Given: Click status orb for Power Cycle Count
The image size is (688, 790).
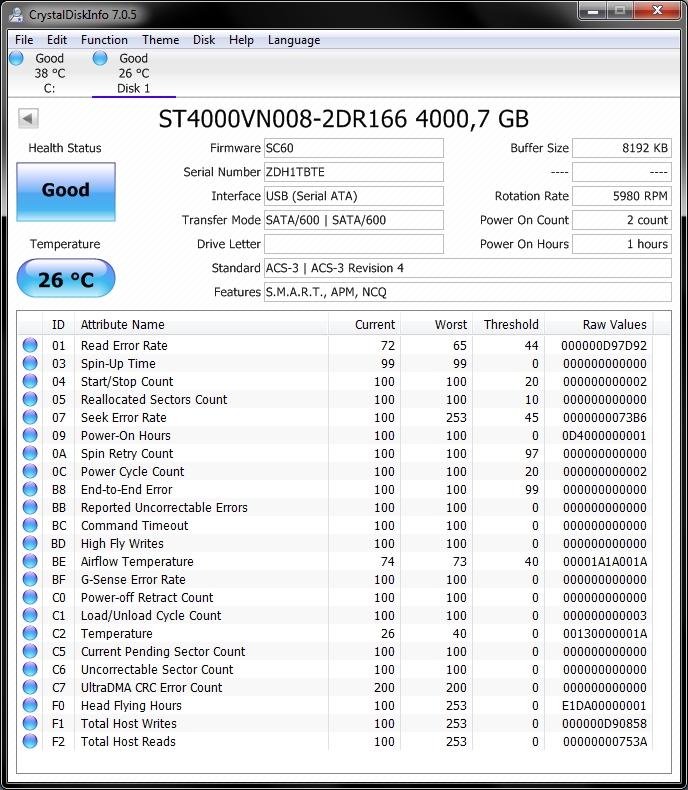Looking at the screenshot, I should tap(30, 471).
